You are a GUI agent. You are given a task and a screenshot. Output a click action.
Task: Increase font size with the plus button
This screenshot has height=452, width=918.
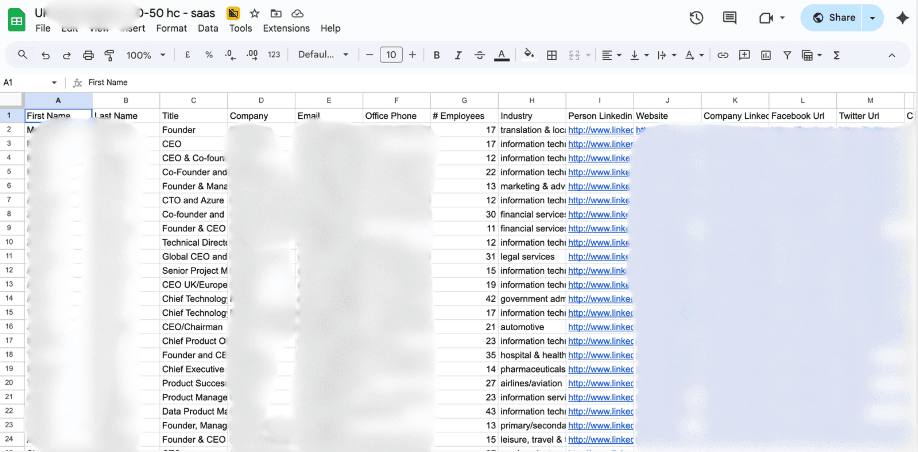413,55
